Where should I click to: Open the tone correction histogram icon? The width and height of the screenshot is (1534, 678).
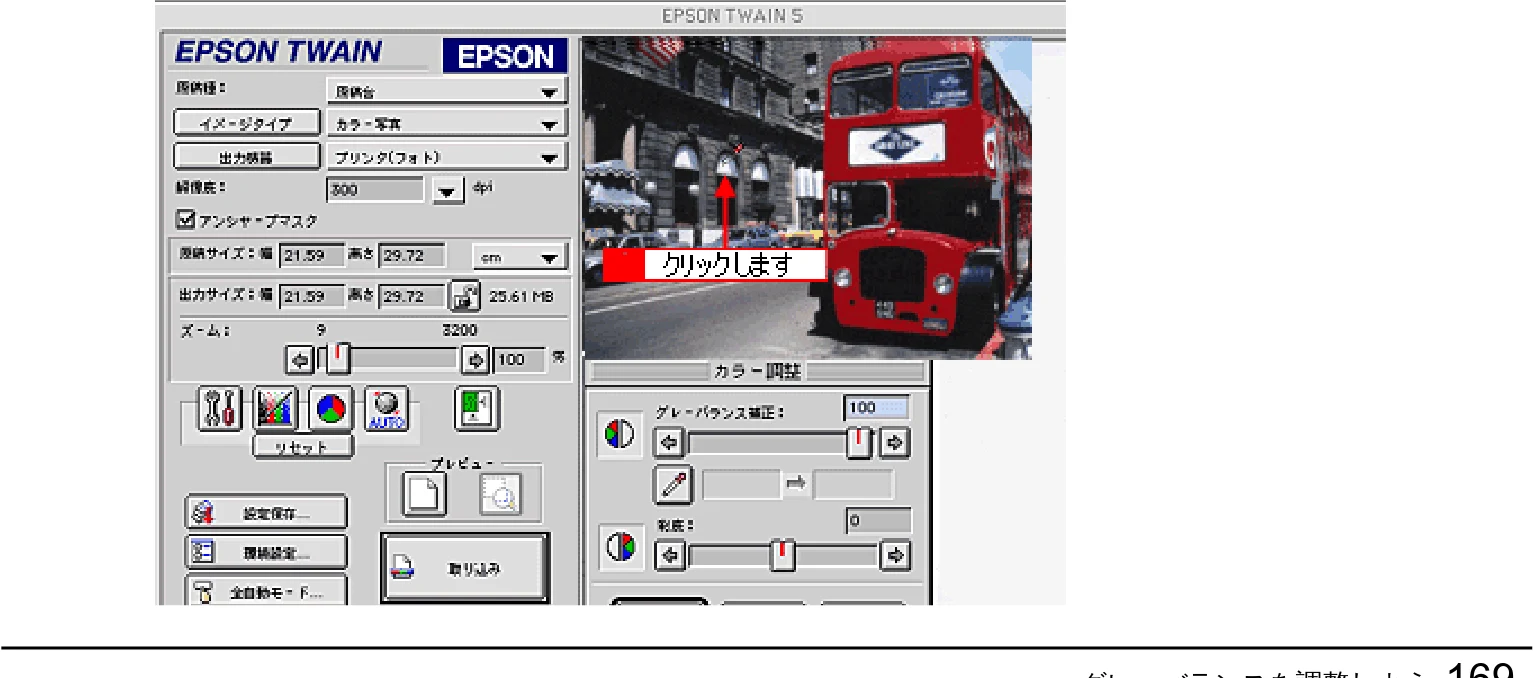tap(275, 410)
